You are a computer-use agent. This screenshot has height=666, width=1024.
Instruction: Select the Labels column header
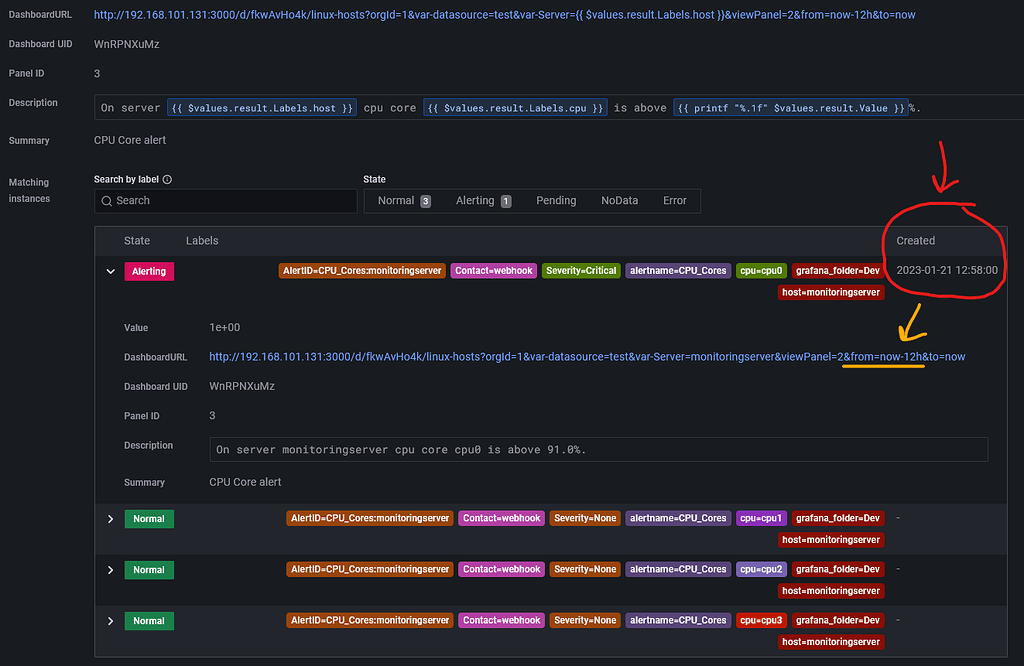[x=201, y=240]
